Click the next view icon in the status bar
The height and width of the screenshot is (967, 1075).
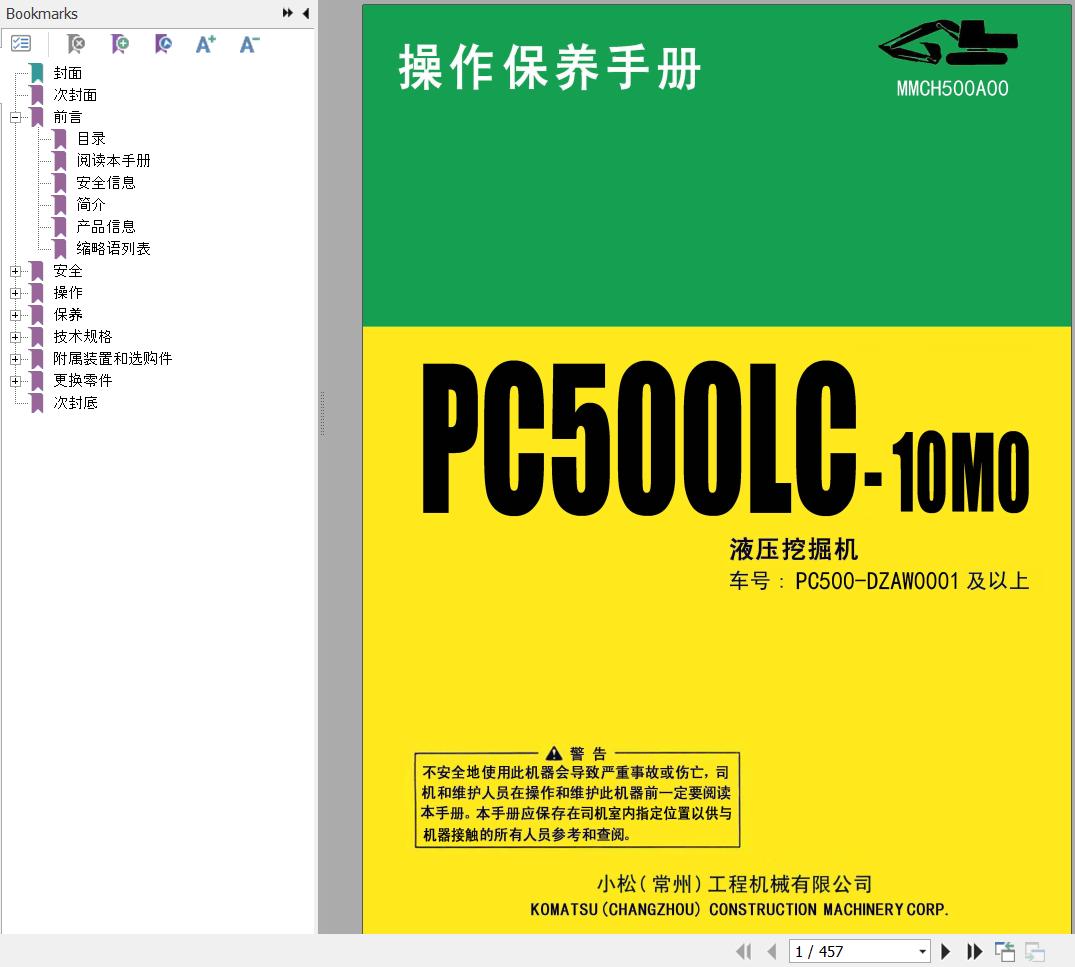point(1035,951)
